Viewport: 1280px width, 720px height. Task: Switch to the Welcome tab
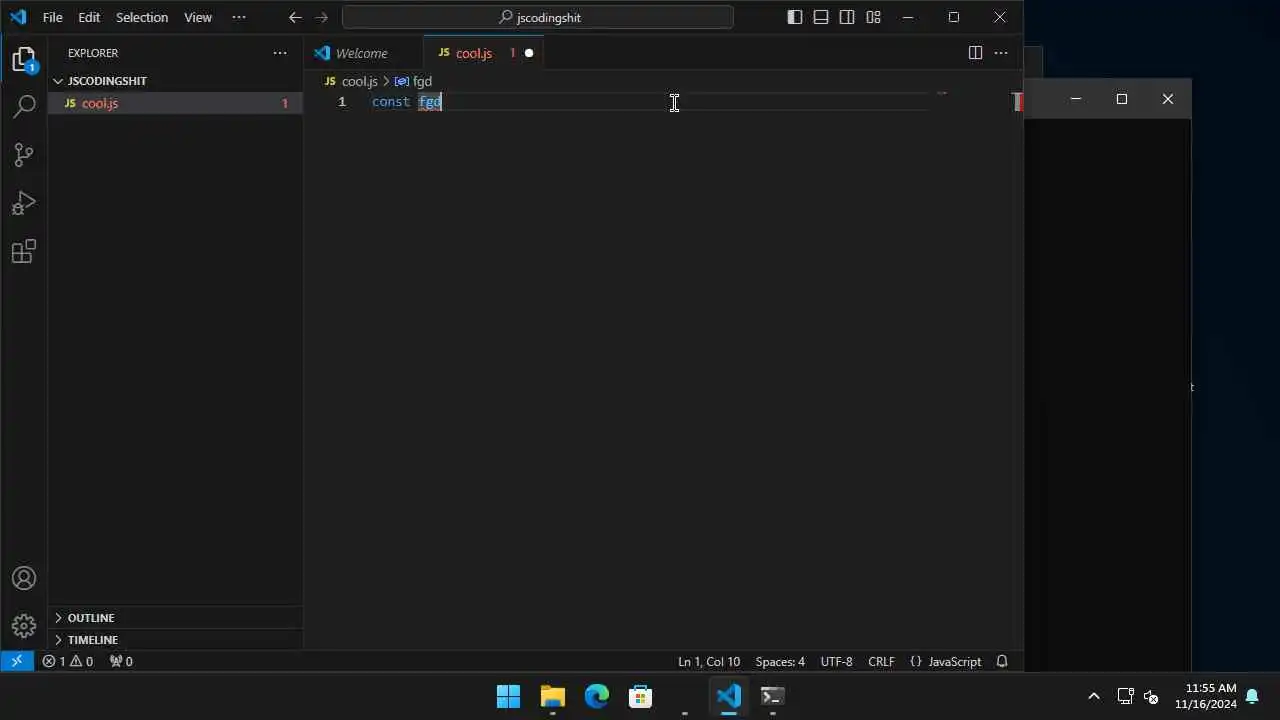[x=361, y=53]
